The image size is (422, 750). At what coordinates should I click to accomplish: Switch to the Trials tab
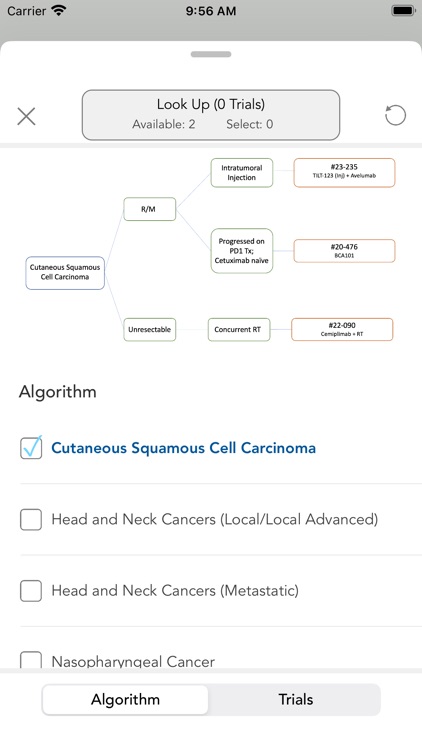pyautogui.click(x=295, y=700)
